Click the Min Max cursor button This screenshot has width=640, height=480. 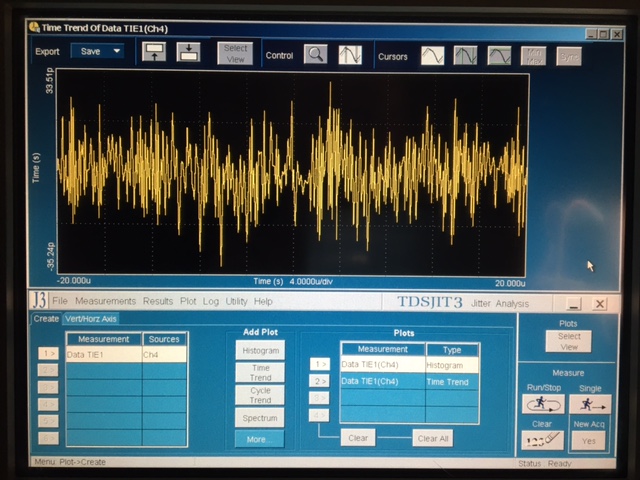coord(533,56)
